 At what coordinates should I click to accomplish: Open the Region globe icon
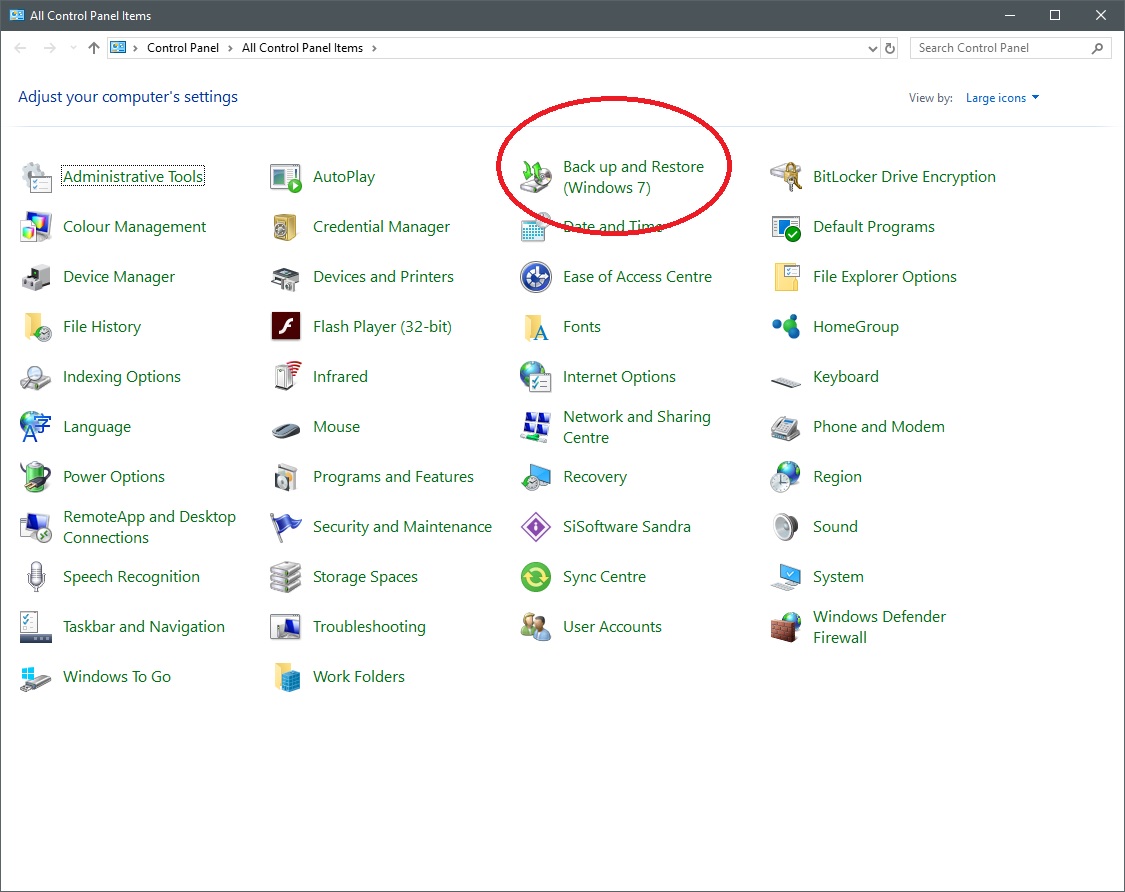coord(786,477)
